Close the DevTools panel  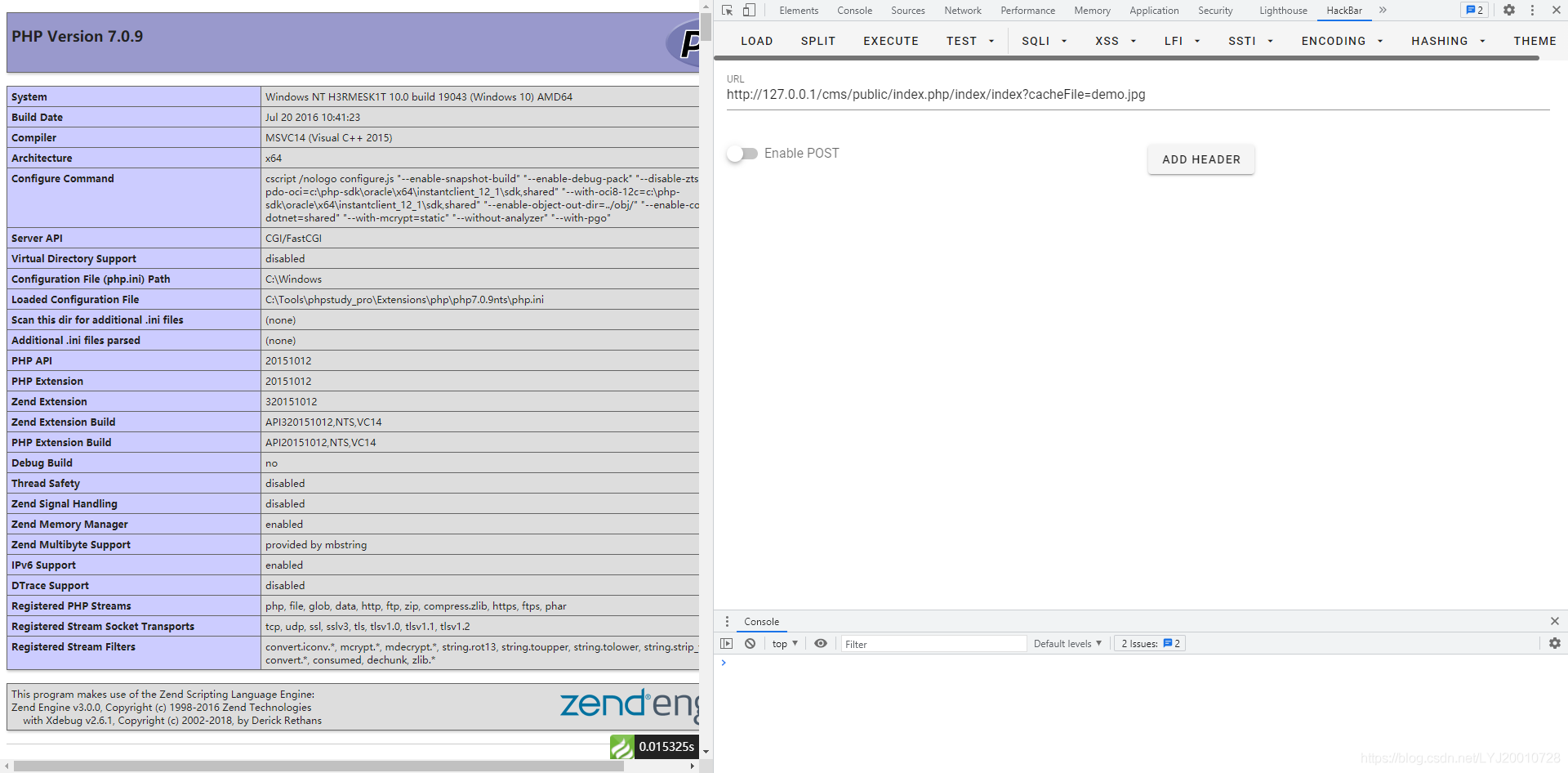[1557, 11]
